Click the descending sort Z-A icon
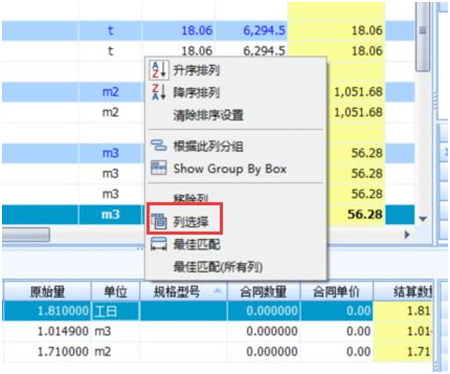The image size is (450, 374). (159, 92)
